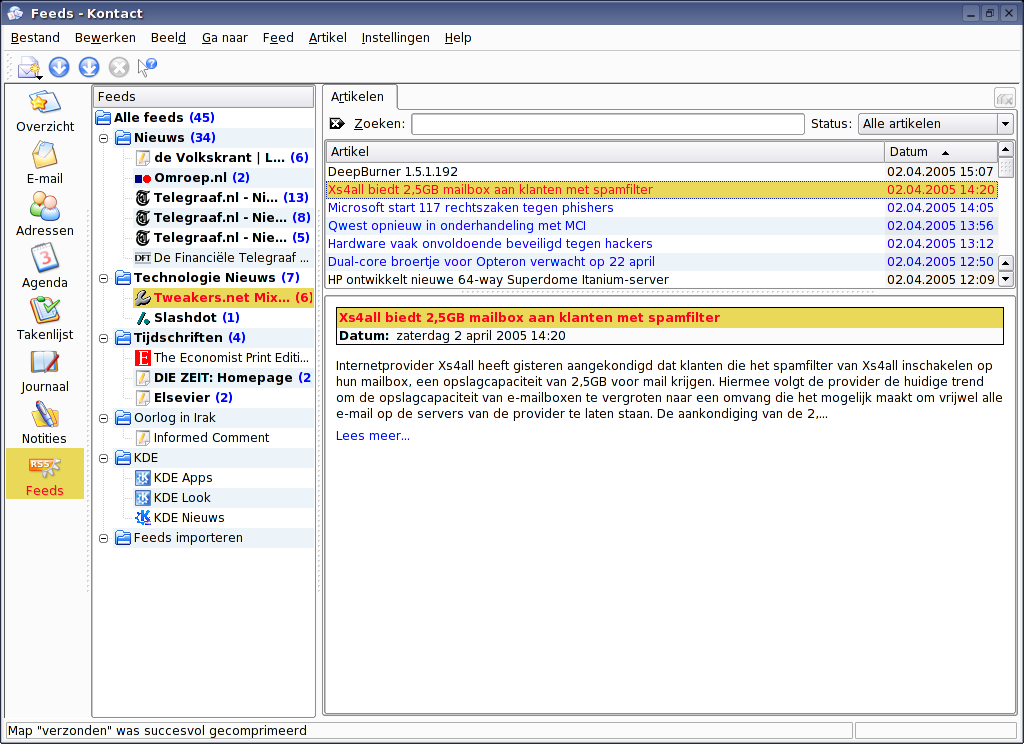Screen dimensions: 1024x744
Task: Click the Tweakers.net wrench icon
Action: (x=143, y=298)
